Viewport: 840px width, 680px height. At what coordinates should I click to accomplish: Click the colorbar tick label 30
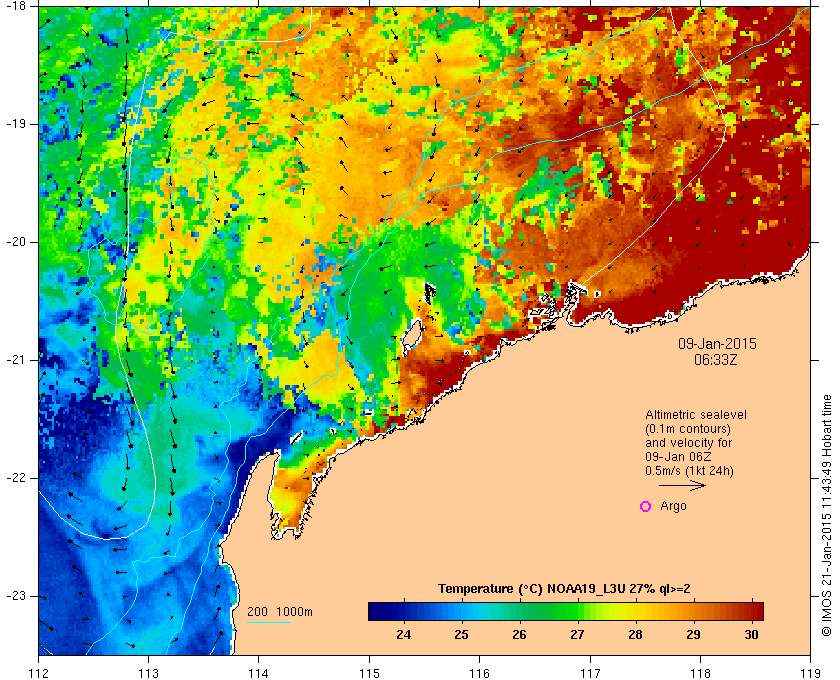(x=752, y=634)
